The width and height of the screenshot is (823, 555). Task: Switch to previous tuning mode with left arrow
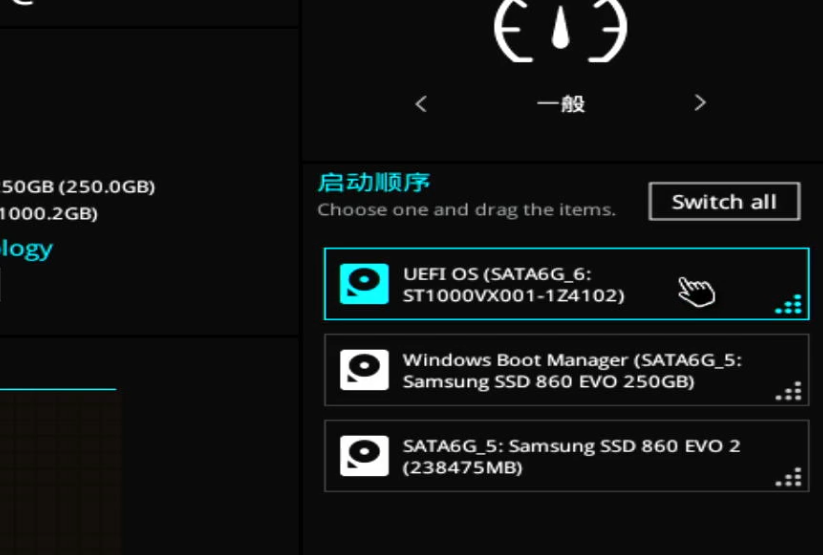click(421, 103)
